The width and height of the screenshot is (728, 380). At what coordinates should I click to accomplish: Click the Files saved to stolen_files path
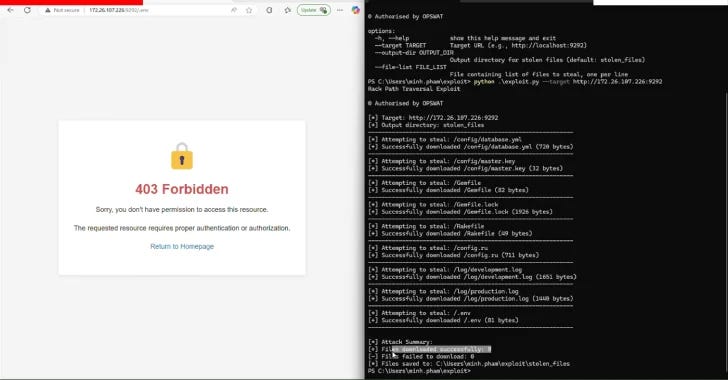(x=469, y=364)
